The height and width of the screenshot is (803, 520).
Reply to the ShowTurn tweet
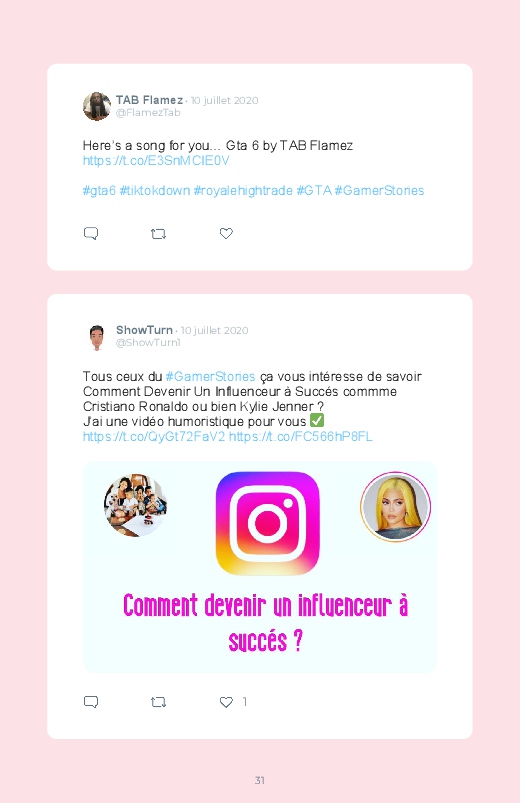coord(91,702)
